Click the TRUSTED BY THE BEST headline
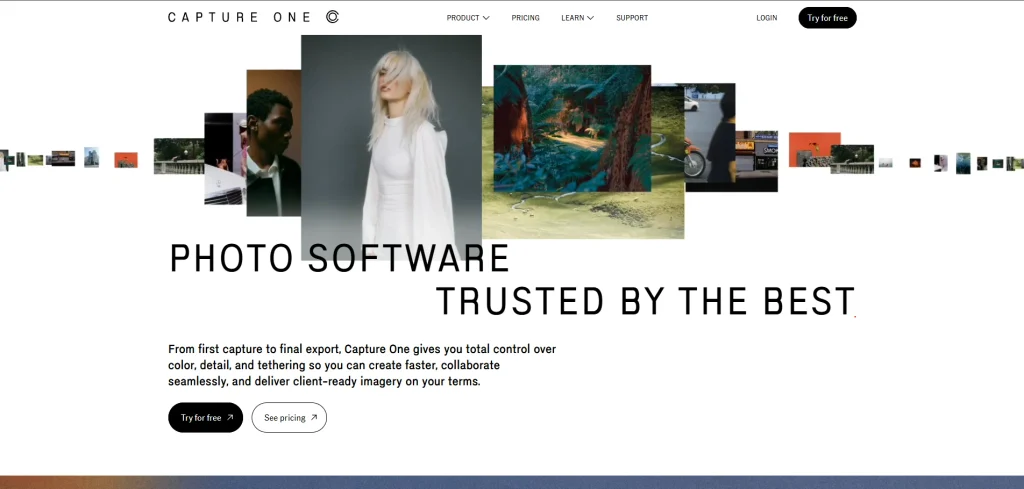 pos(645,301)
